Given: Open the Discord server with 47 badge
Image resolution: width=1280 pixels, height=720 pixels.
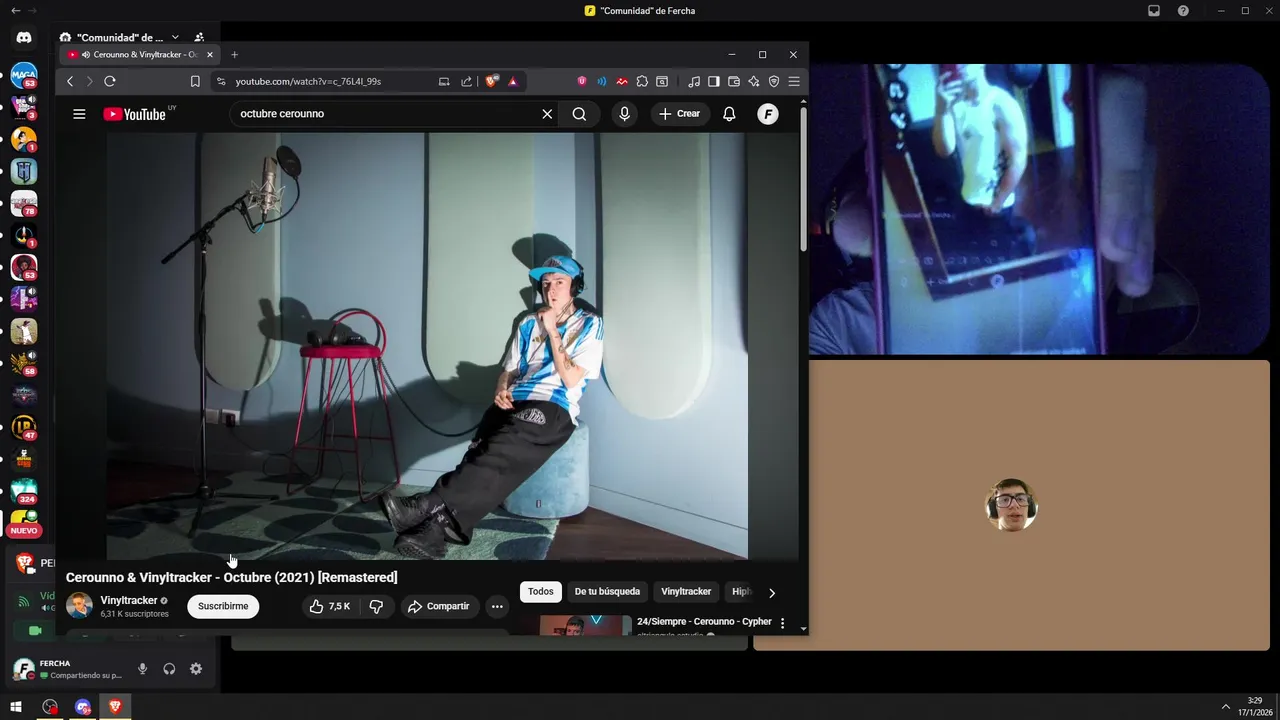Looking at the screenshot, I should 24,427.
